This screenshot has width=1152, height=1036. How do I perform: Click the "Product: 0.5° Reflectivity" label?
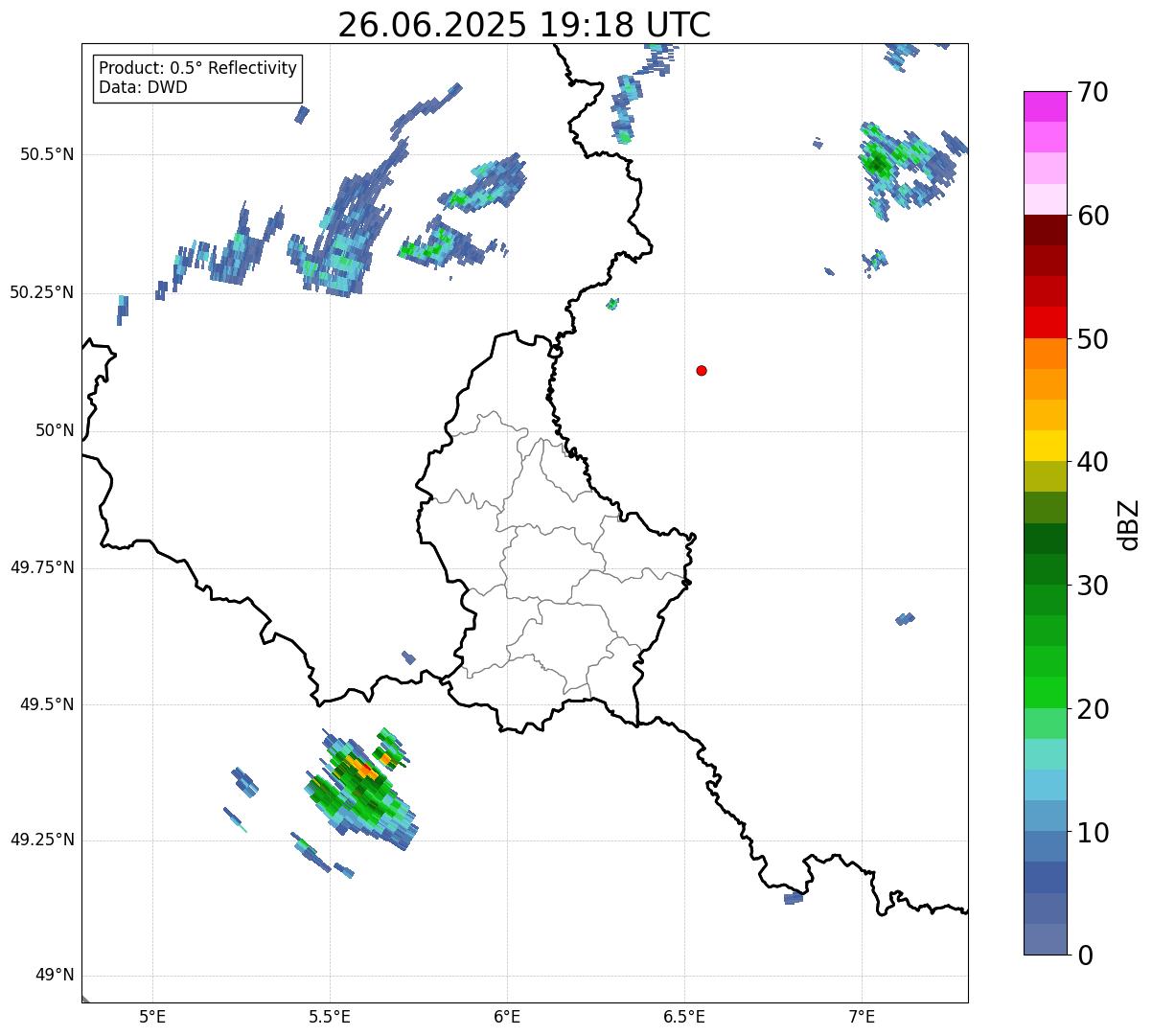[197, 68]
